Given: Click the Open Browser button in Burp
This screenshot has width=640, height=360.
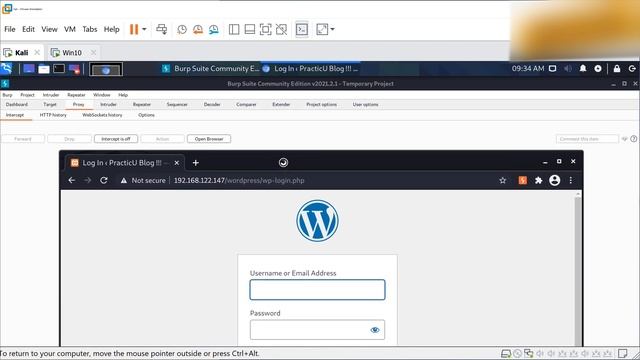Looking at the screenshot, I should 209,139.
